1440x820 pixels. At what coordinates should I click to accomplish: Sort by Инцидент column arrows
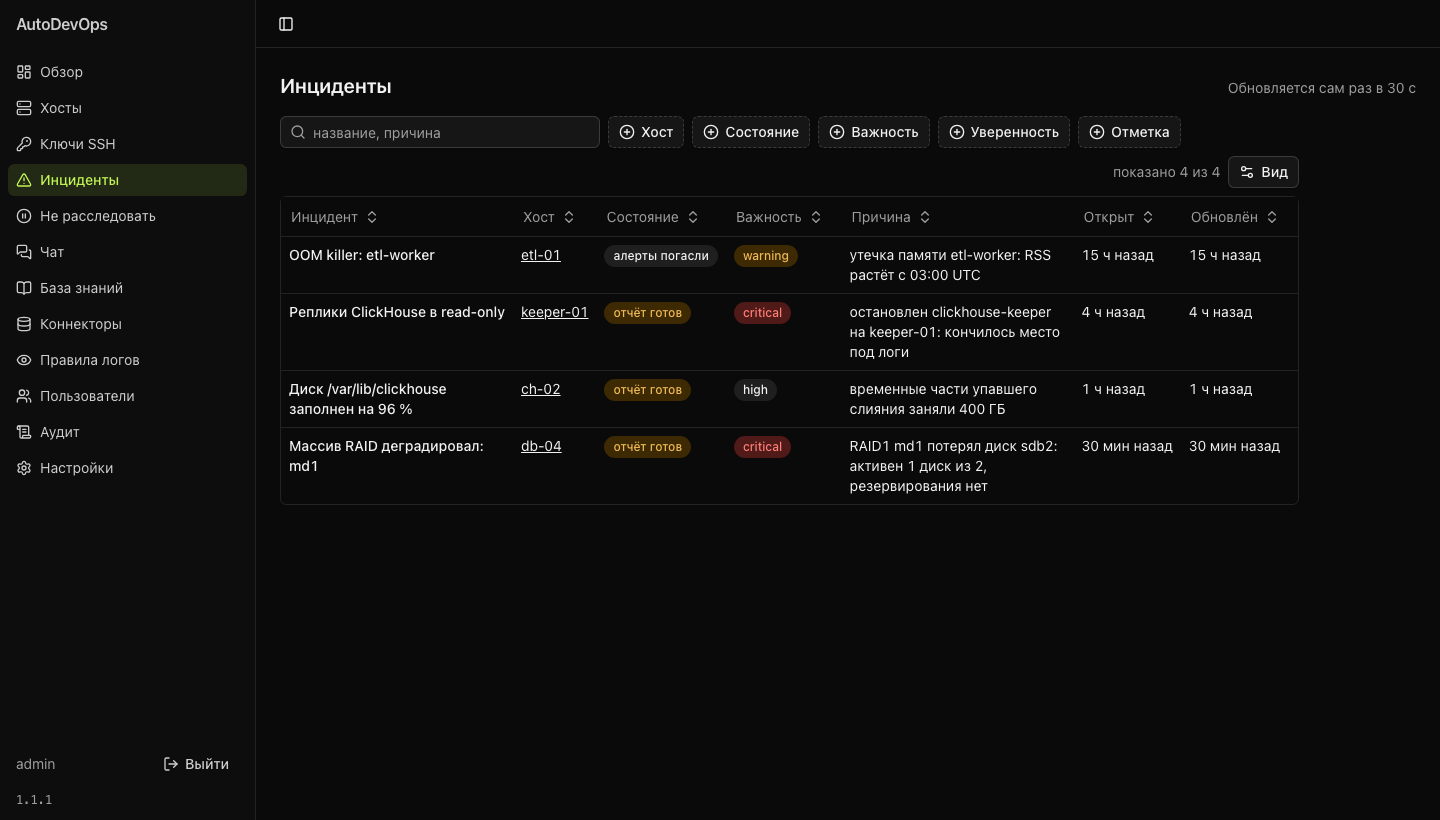372,217
